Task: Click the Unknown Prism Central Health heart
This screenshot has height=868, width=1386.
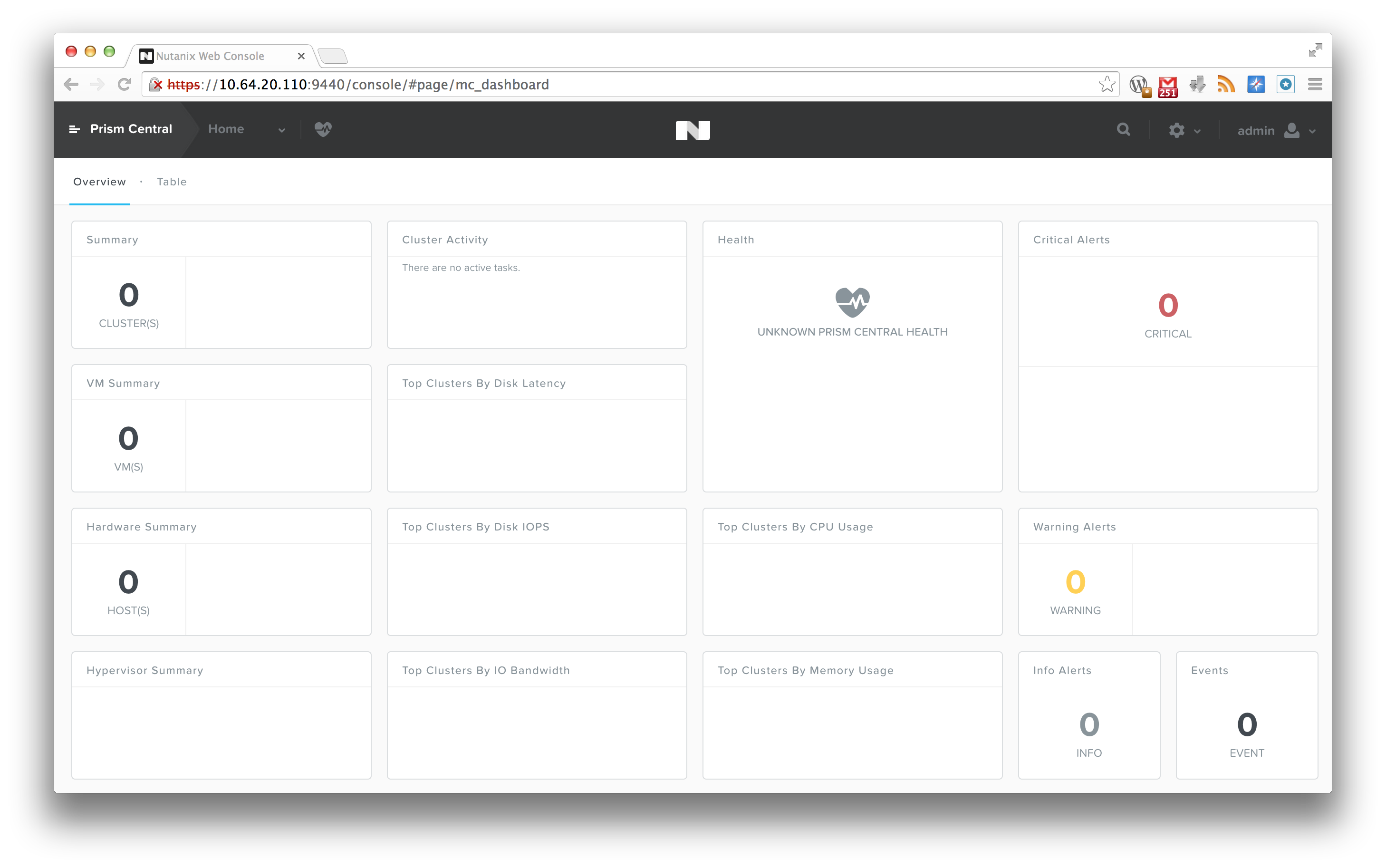Action: point(852,302)
